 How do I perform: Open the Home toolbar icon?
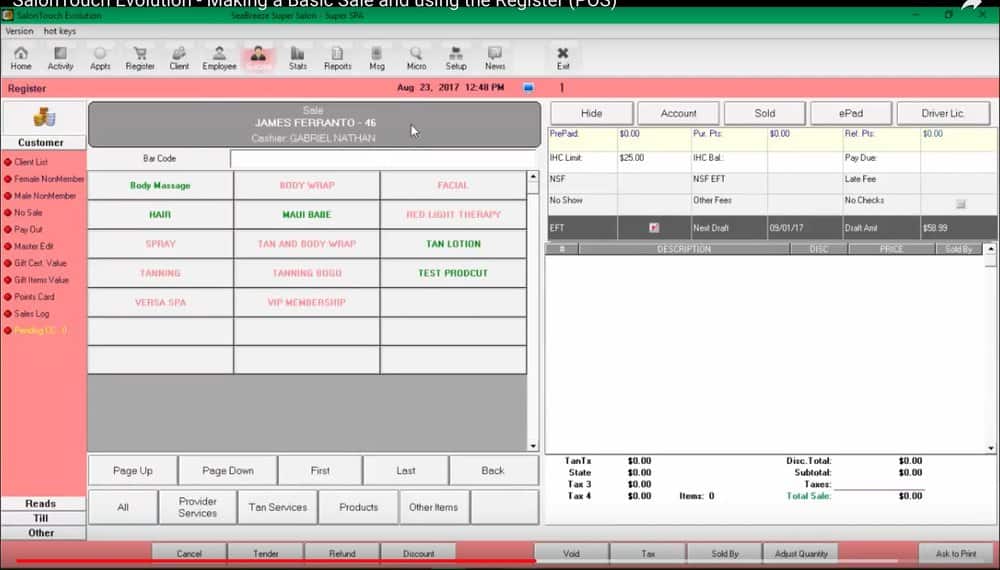point(21,57)
